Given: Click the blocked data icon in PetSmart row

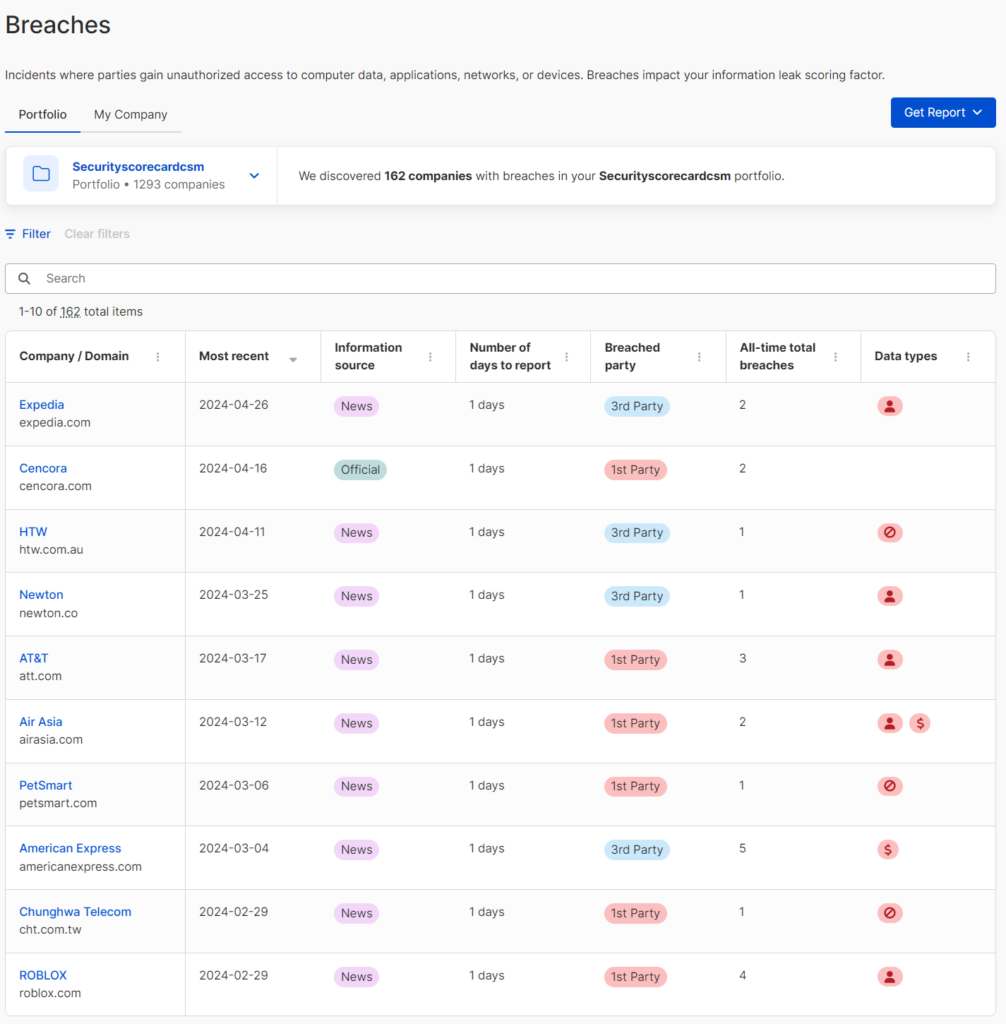Looking at the screenshot, I should click(x=890, y=786).
